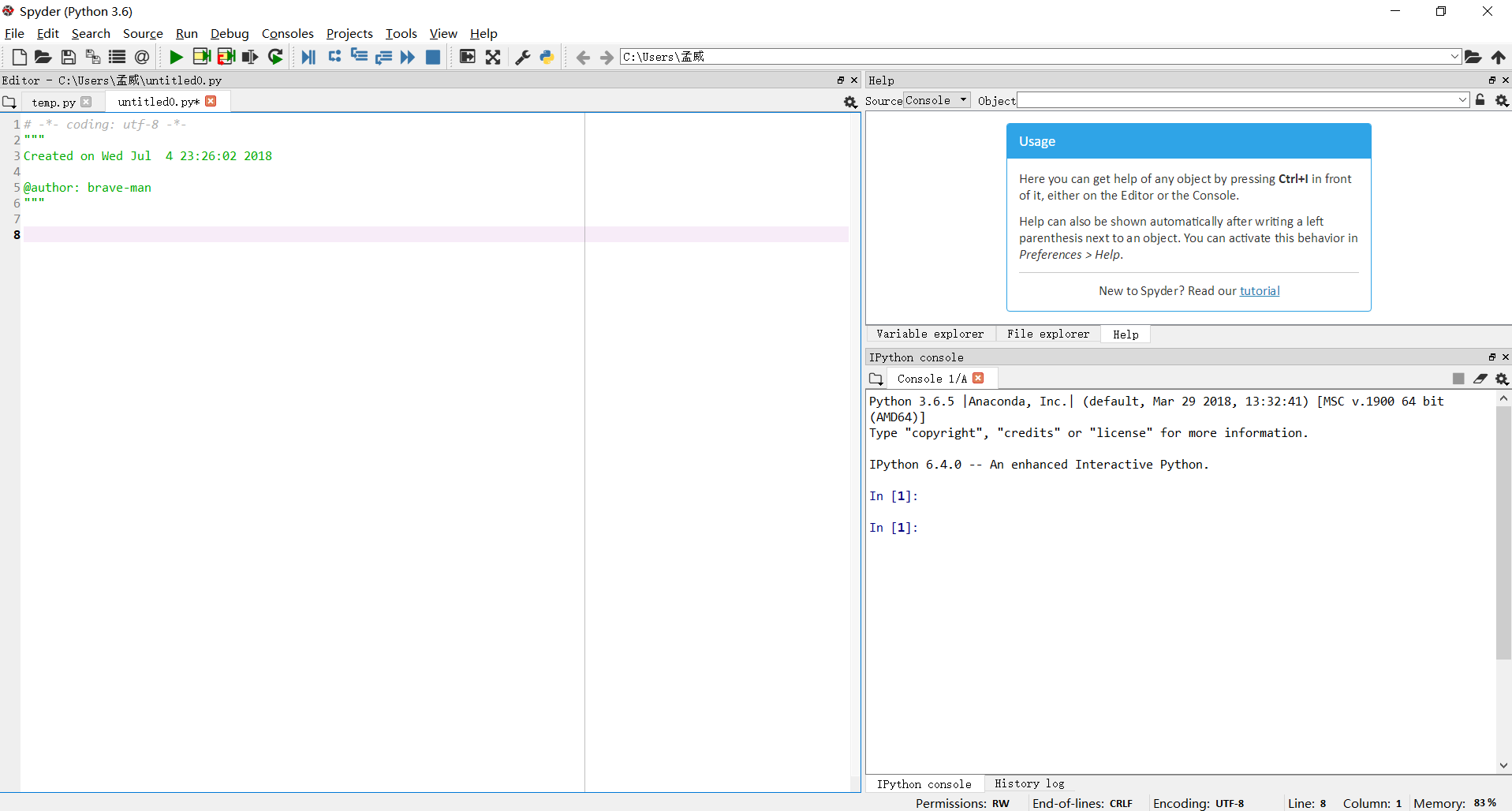Expand the working directory path dropdown
Screen dimensions: 1512x811
[1454, 57]
